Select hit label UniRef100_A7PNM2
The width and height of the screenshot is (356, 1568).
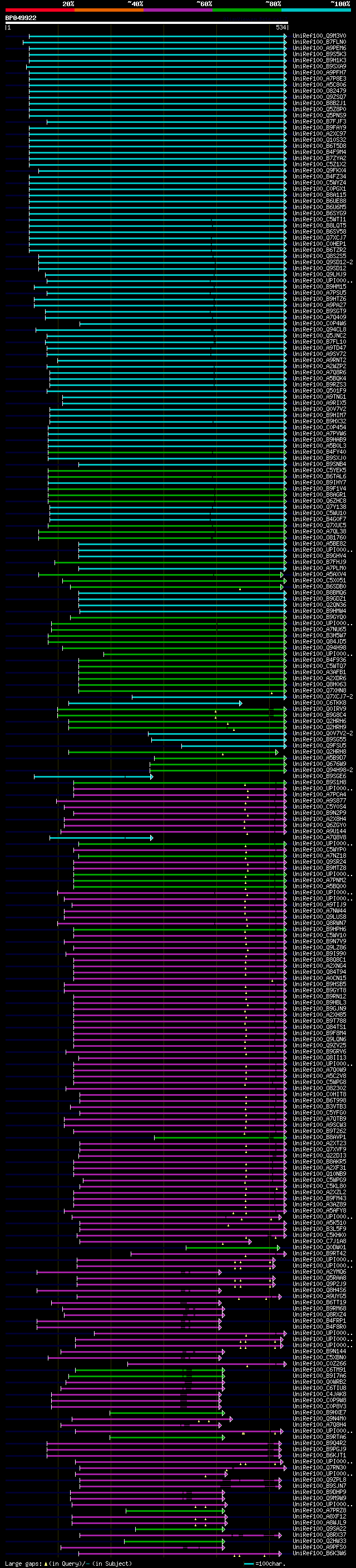point(319,880)
